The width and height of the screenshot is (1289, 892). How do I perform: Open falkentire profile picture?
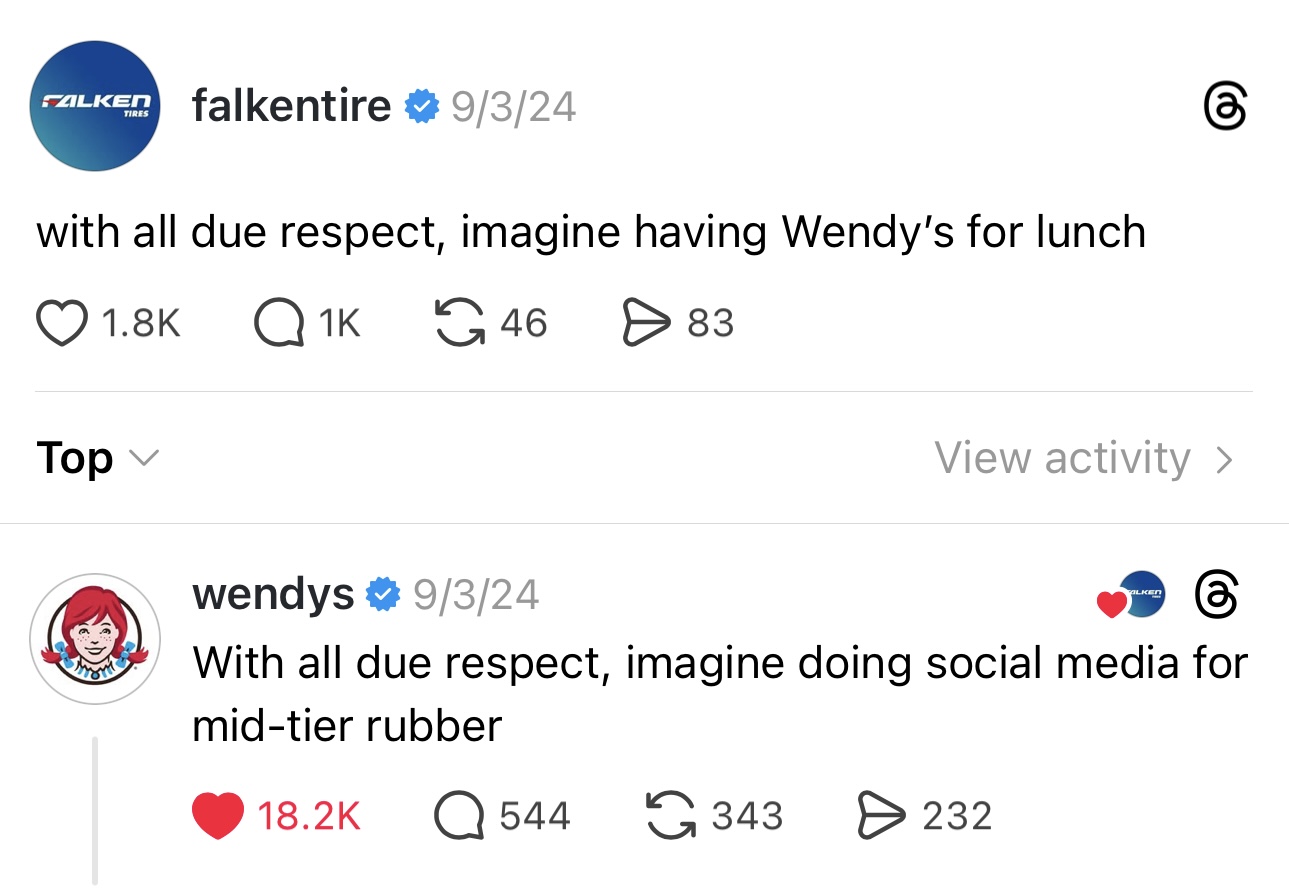click(x=96, y=106)
